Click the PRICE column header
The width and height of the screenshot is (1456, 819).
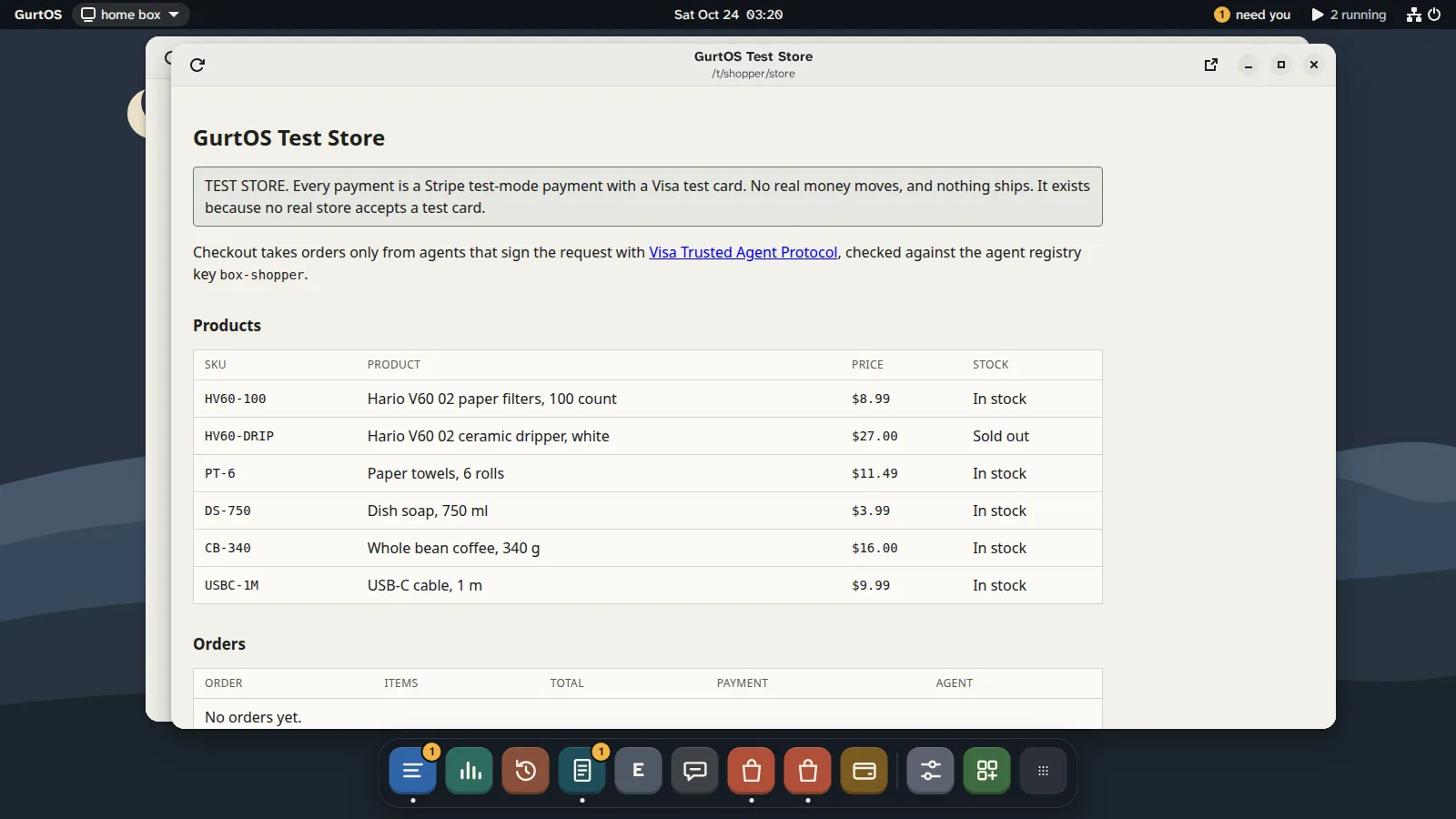(x=867, y=364)
